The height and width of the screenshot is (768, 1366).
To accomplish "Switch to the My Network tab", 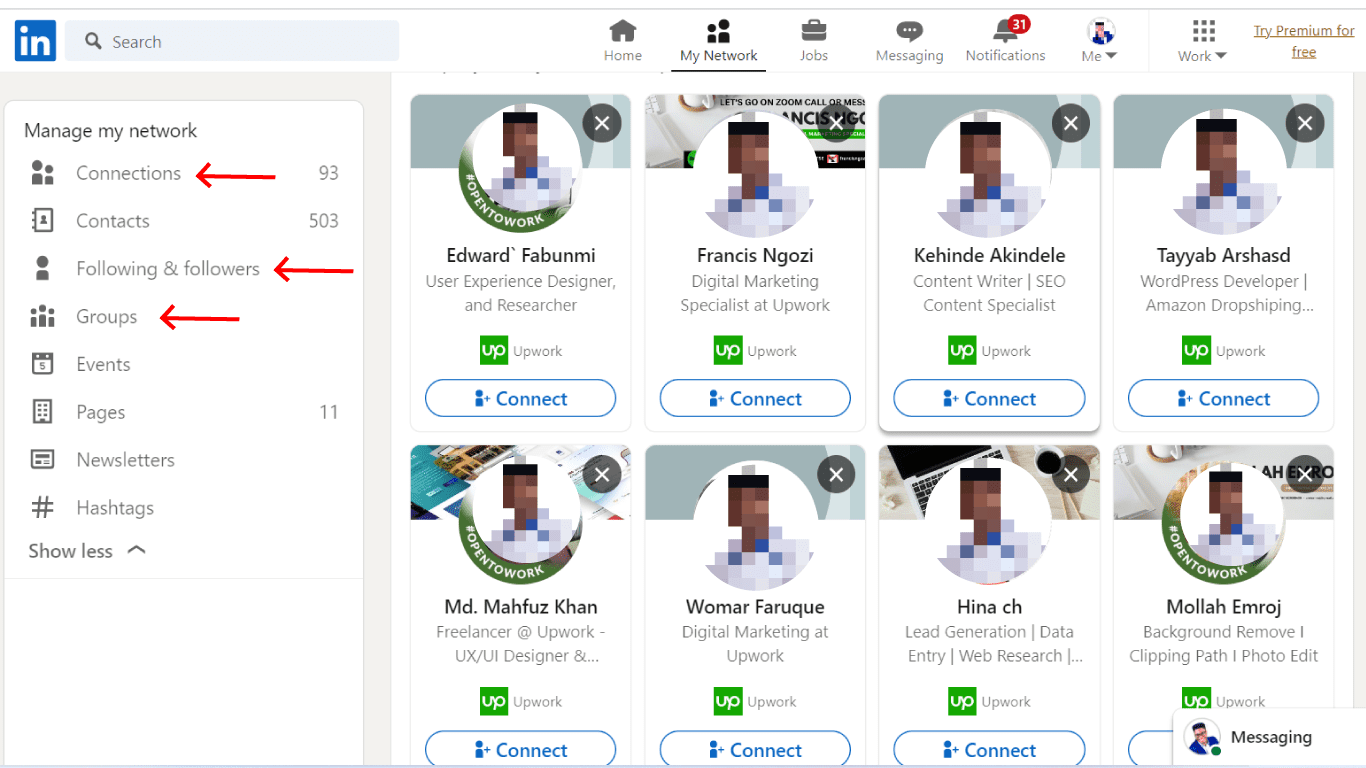I will [x=718, y=41].
